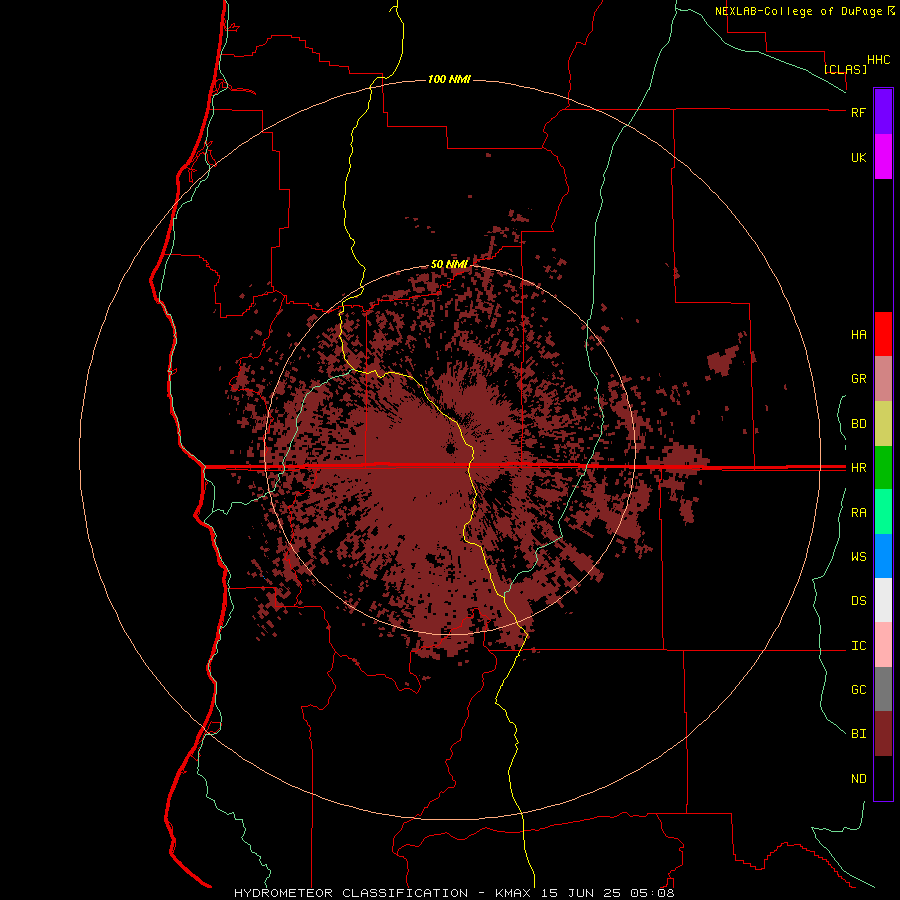
Task: Click the GC gray legend swatch
Action: click(x=883, y=689)
